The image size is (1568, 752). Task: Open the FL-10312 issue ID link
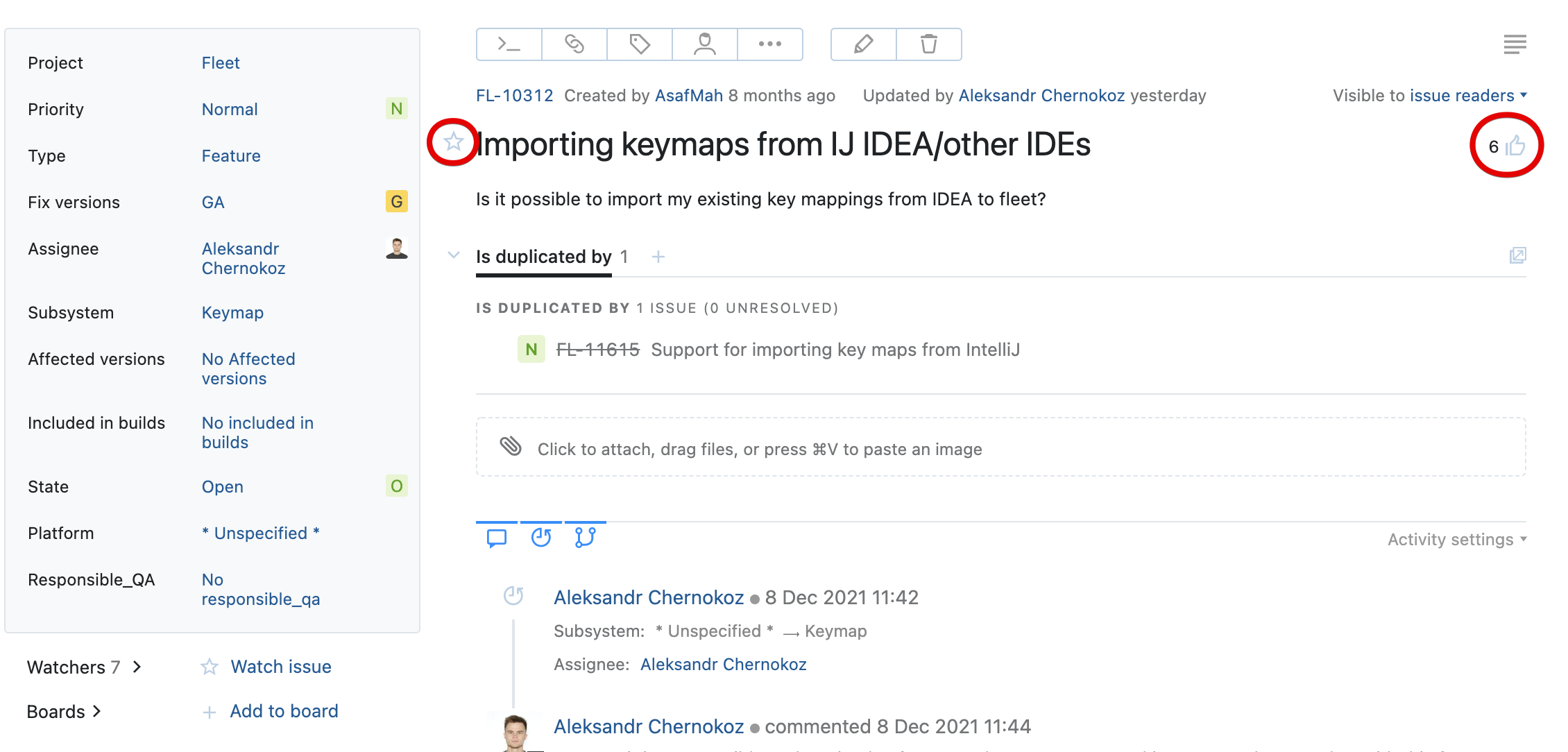514,96
